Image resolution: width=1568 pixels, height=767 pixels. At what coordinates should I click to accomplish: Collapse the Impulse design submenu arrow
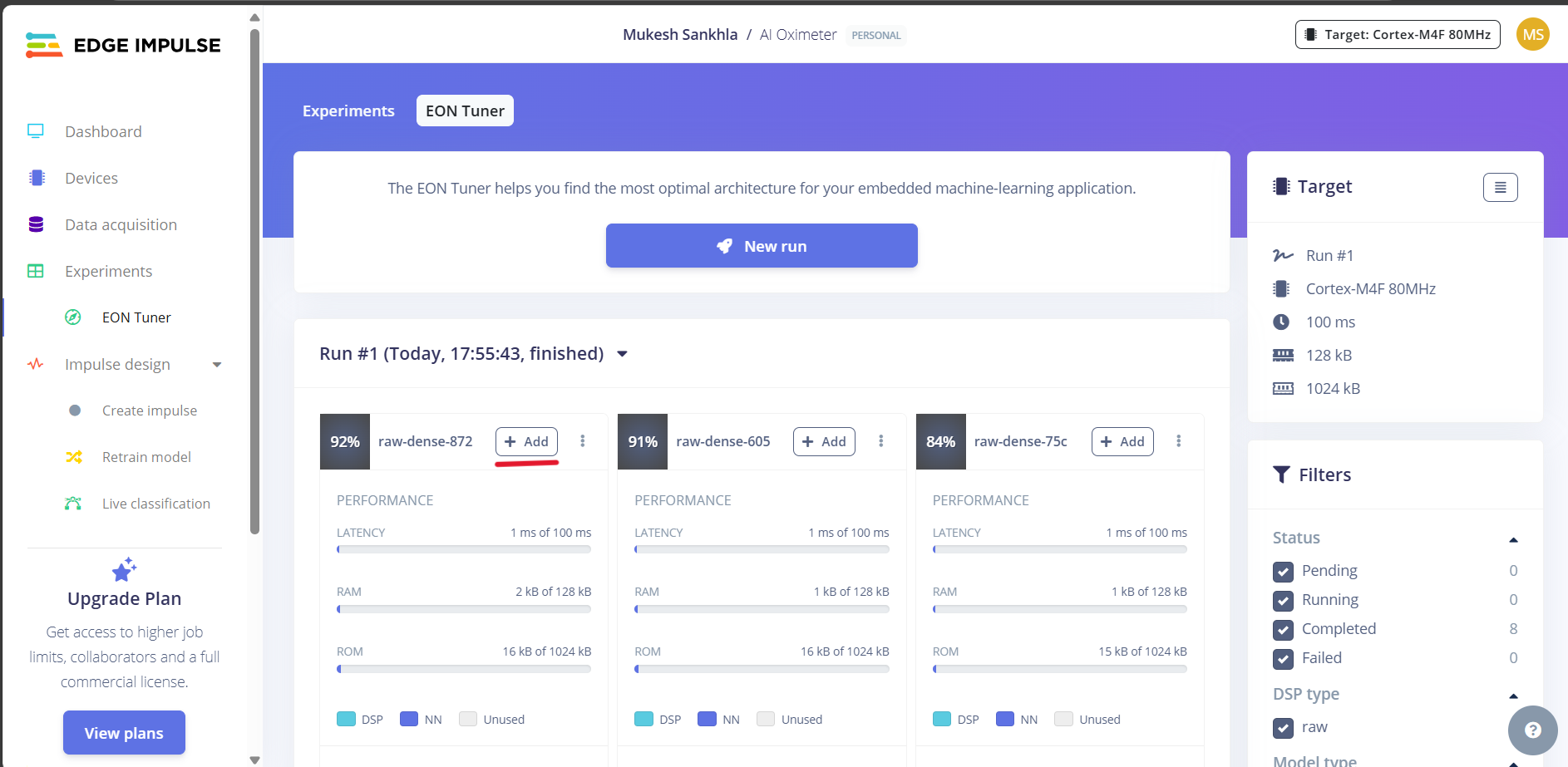[217, 365]
